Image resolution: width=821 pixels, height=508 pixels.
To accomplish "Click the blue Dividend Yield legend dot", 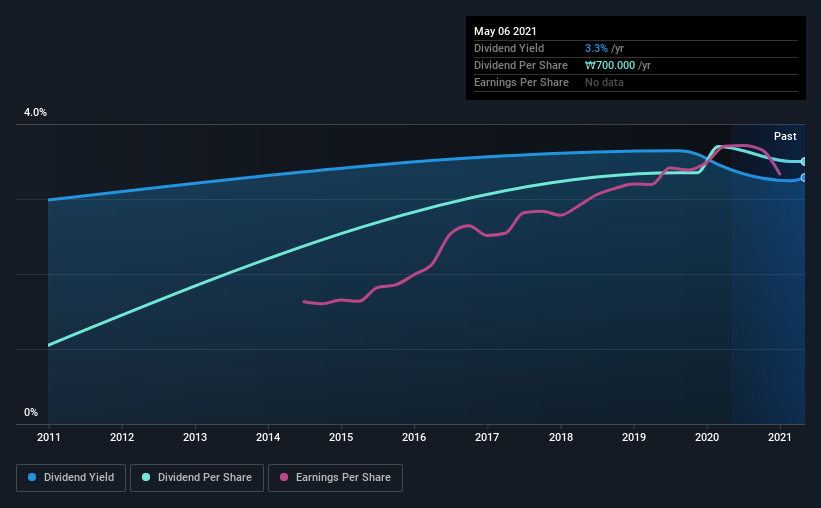I will coord(32,477).
